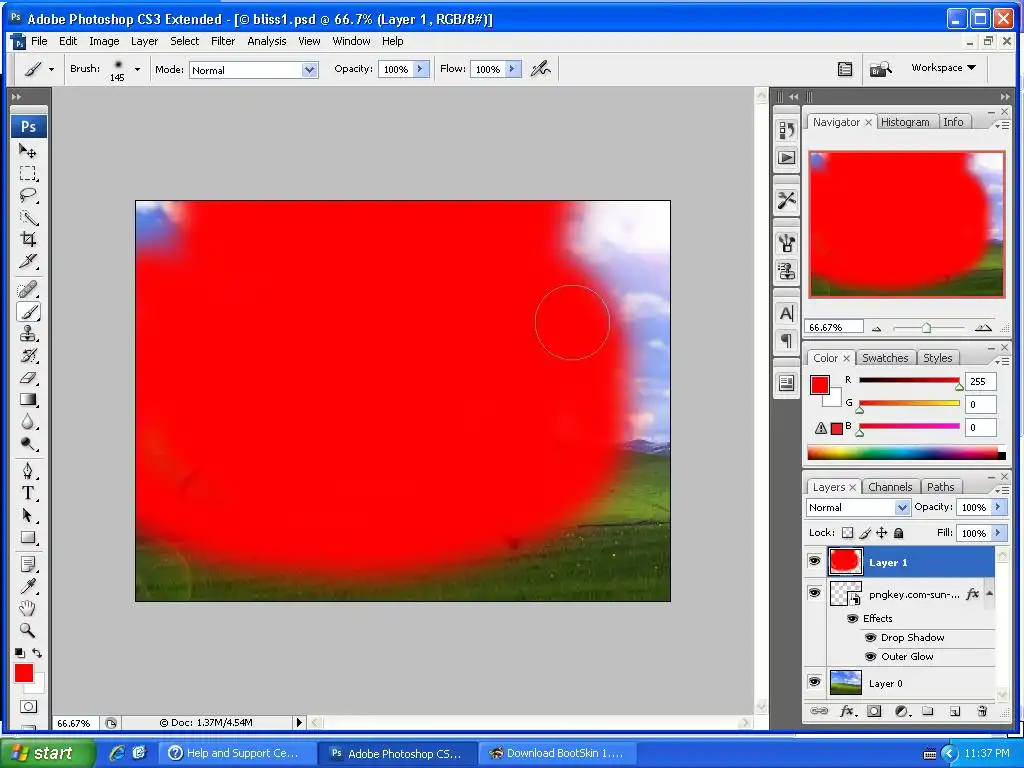
Task: Hide Layer 1 visibility eye
Action: pyautogui.click(x=814, y=561)
